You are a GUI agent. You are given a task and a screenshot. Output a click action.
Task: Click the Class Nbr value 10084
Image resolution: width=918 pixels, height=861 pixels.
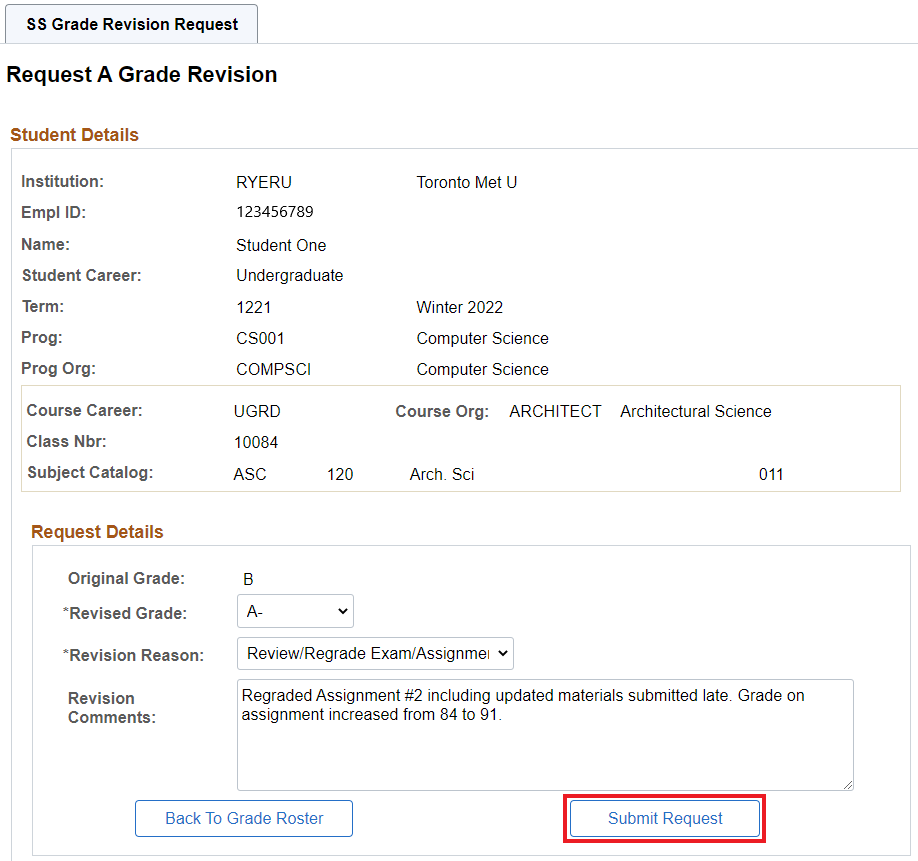256,442
